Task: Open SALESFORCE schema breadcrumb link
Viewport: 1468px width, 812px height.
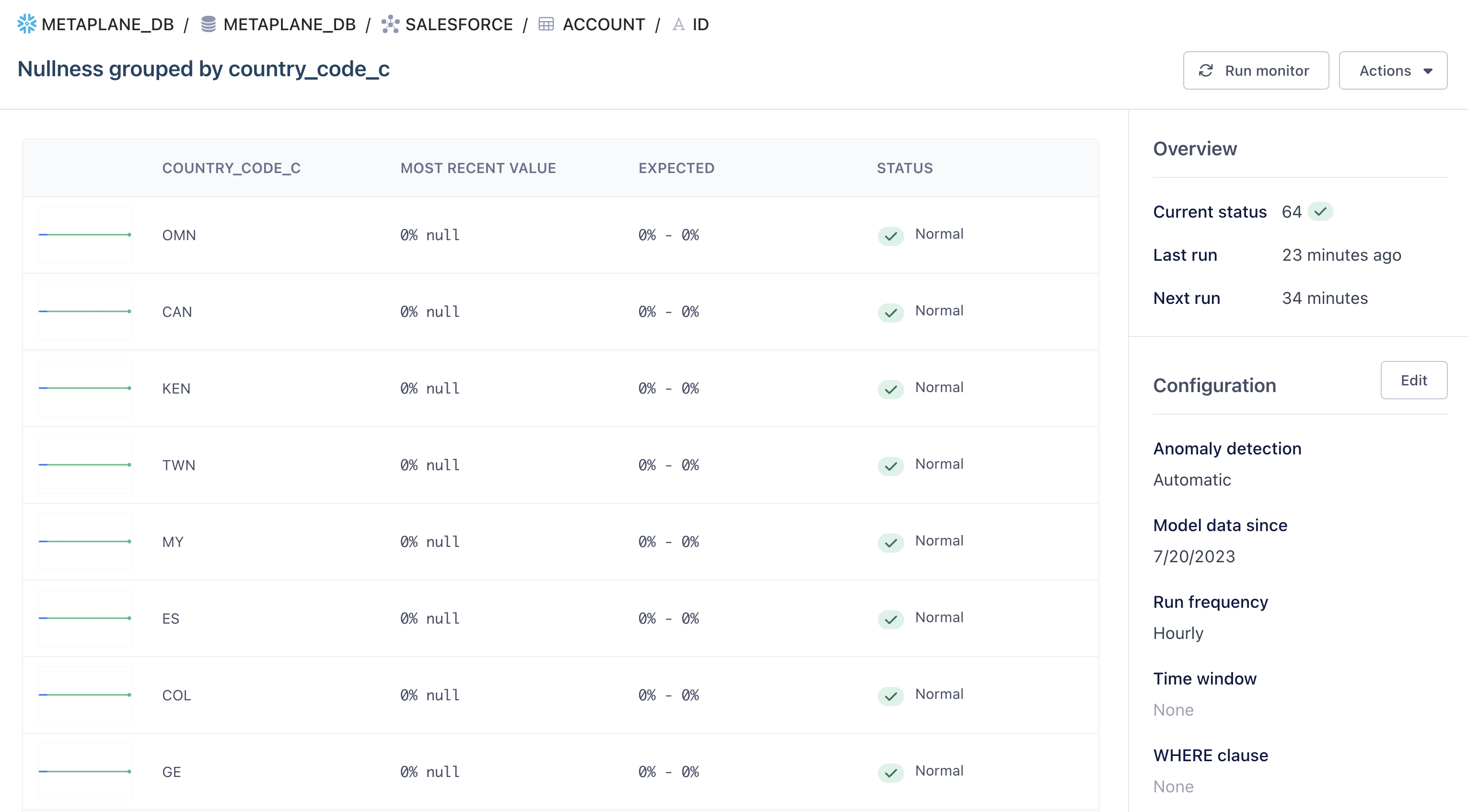Action: coord(459,24)
